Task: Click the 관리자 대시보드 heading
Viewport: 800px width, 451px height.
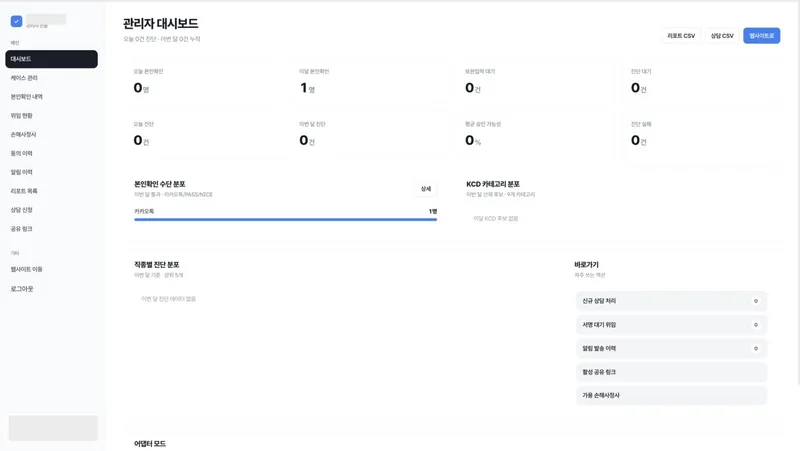Action: point(161,23)
